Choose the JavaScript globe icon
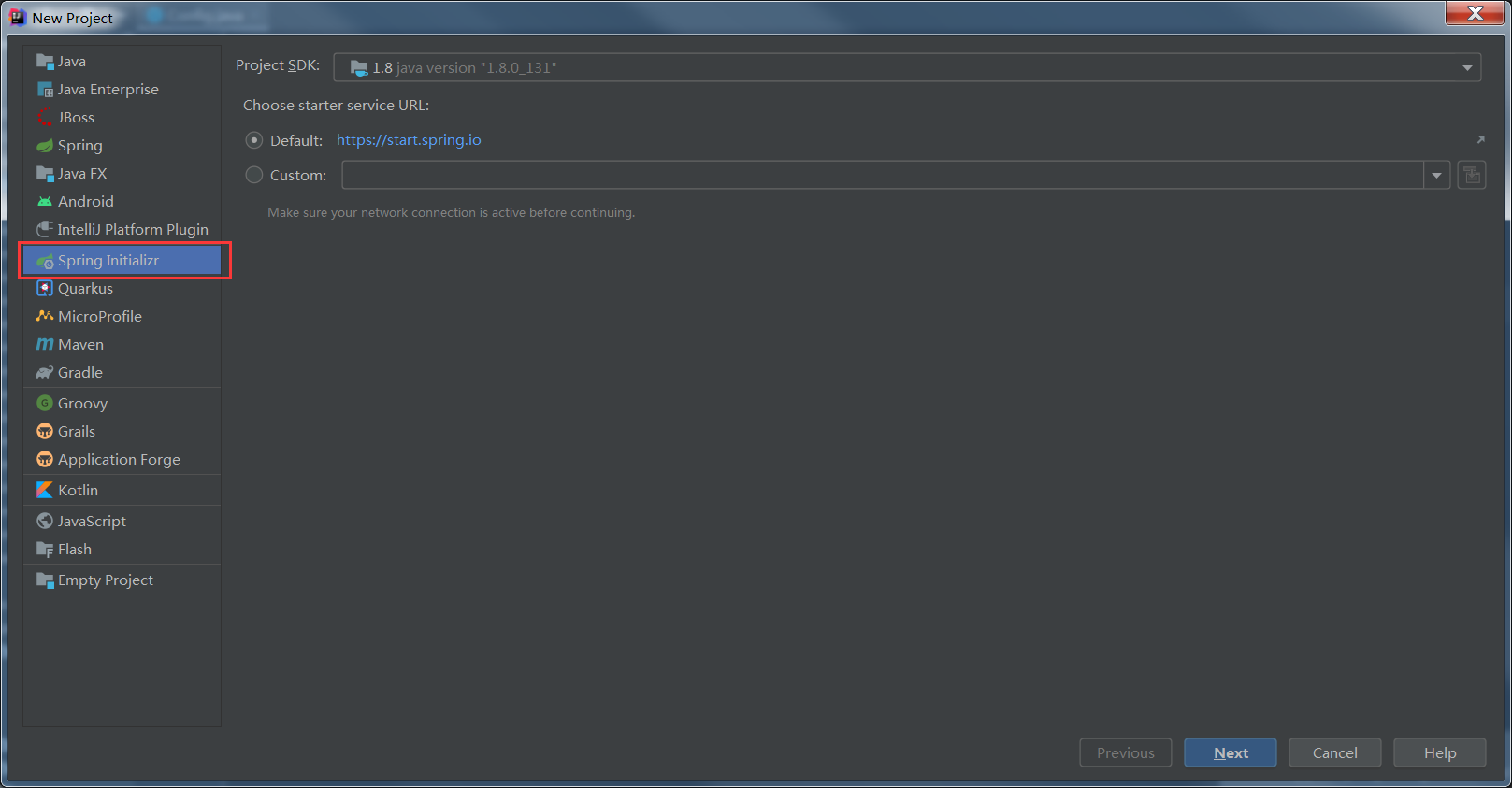The width and height of the screenshot is (1512, 788). tap(45, 522)
